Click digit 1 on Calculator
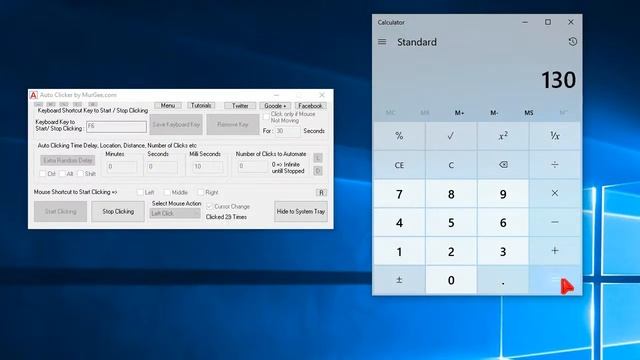 (399, 251)
